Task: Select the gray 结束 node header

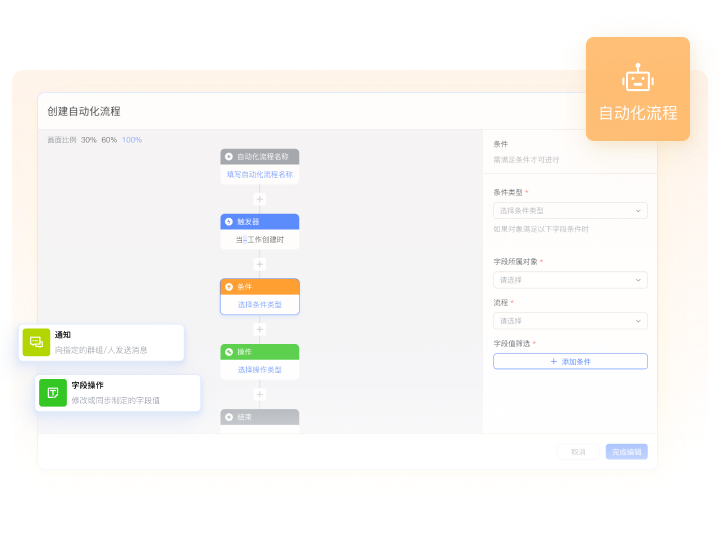Action: [x=260, y=417]
